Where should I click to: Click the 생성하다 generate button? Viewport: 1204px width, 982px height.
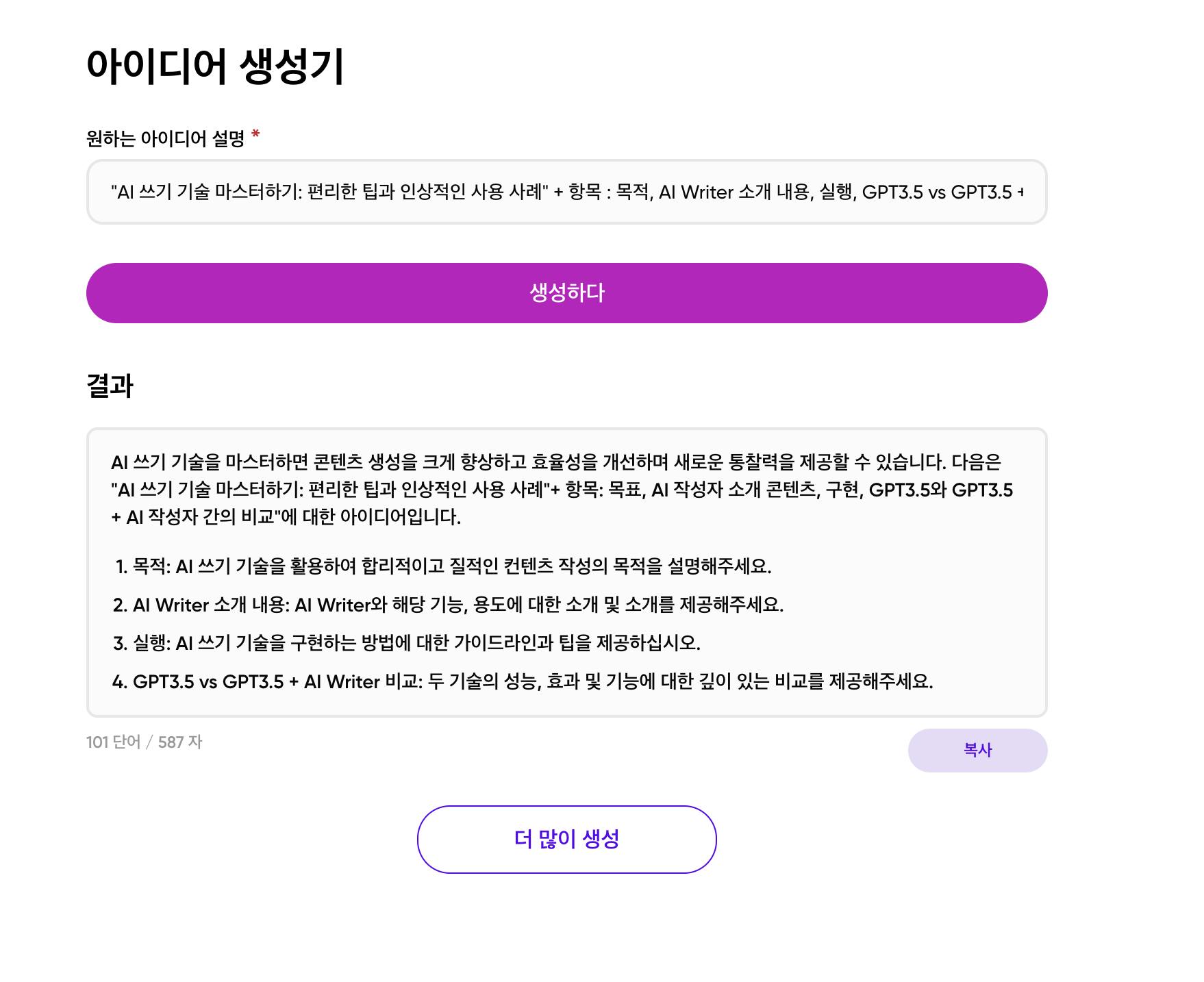[566, 293]
